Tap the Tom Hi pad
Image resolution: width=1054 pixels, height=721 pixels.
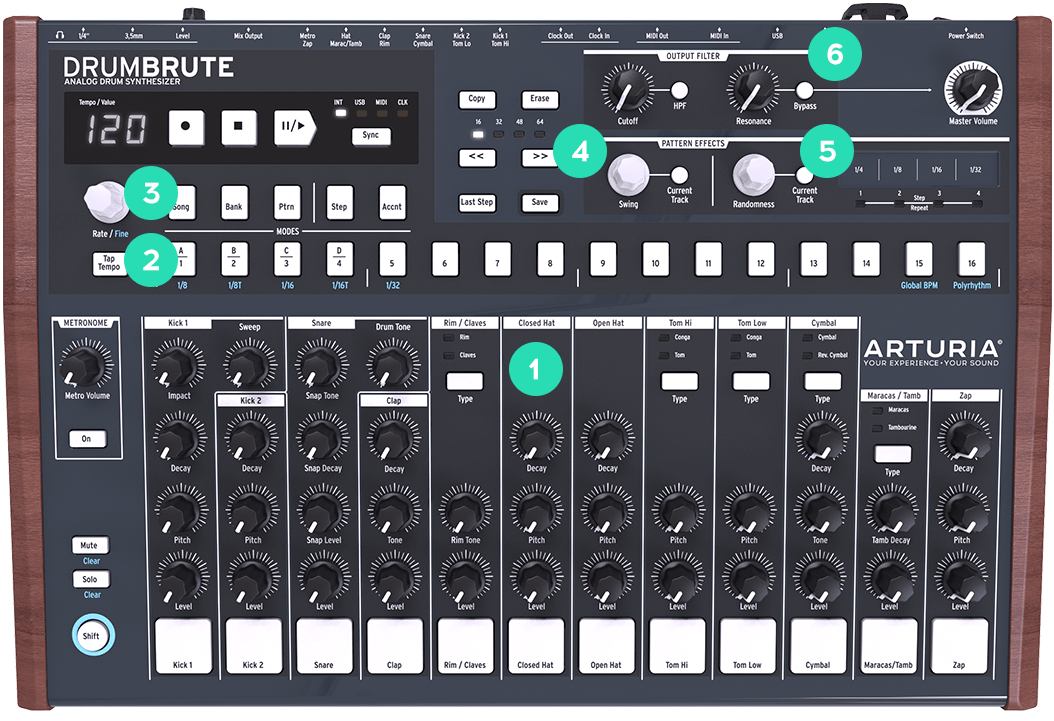(x=677, y=646)
